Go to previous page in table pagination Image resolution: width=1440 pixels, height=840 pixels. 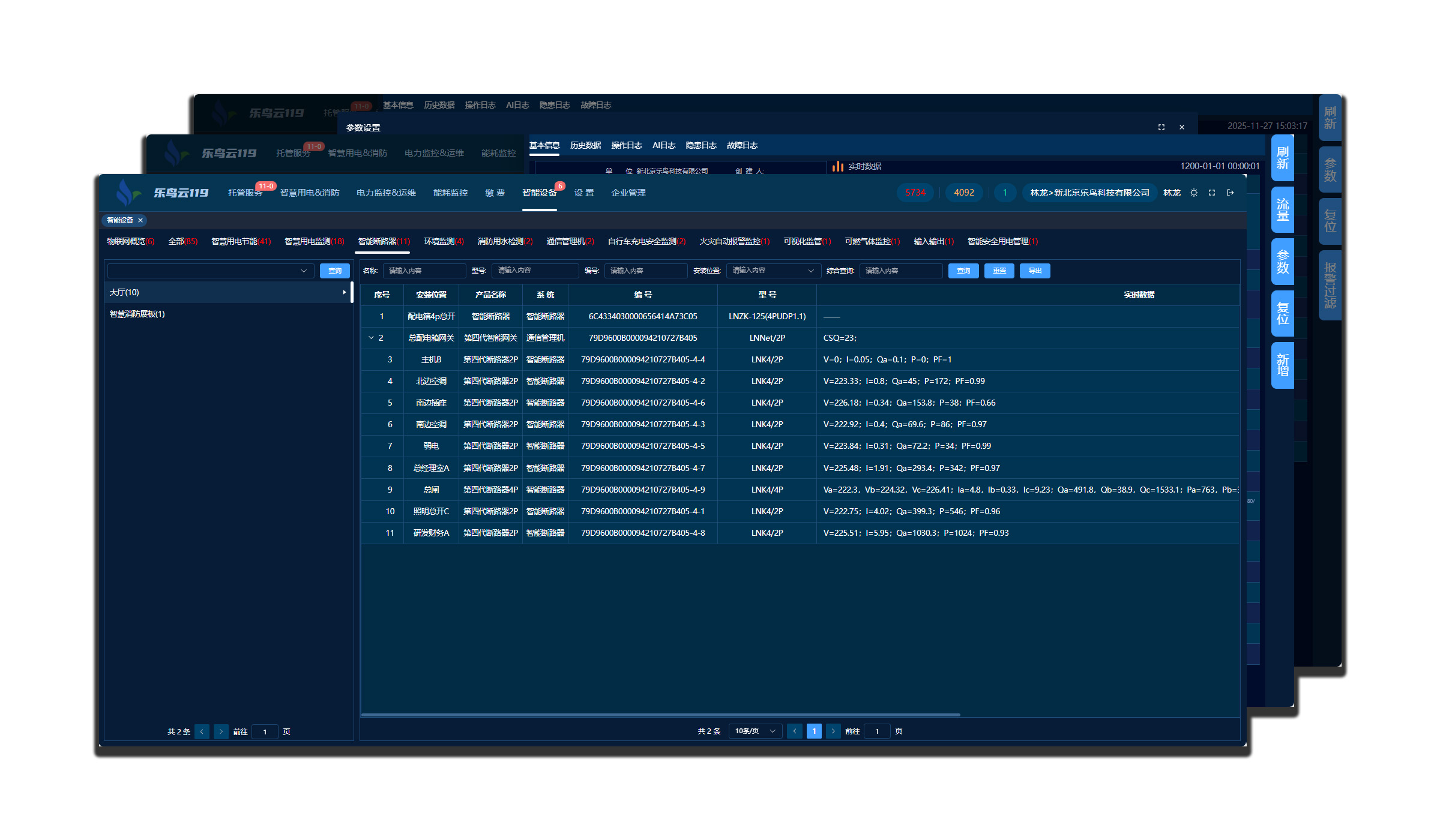point(795,731)
